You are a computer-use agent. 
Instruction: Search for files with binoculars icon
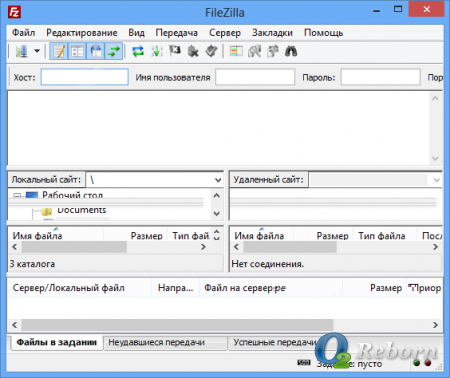tap(291, 51)
